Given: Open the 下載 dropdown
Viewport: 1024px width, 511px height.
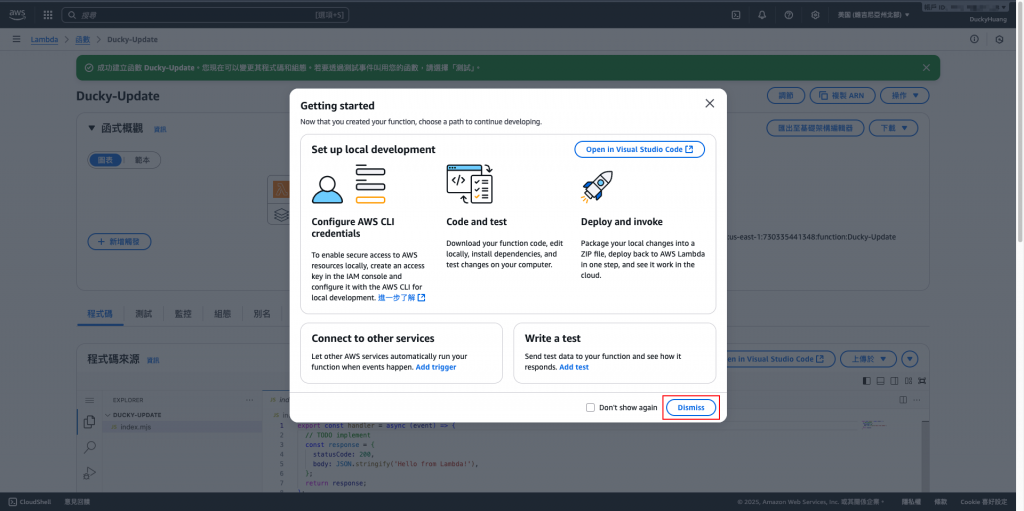Looking at the screenshot, I should click(893, 128).
